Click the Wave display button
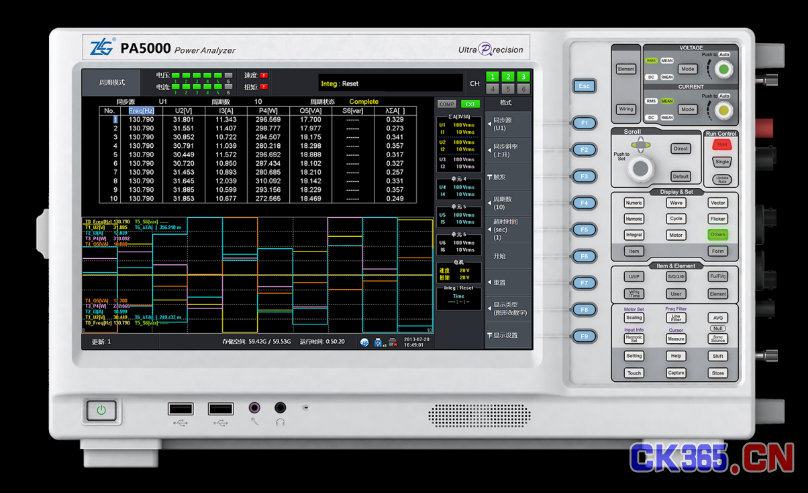The width and height of the screenshot is (808, 493). click(676, 203)
